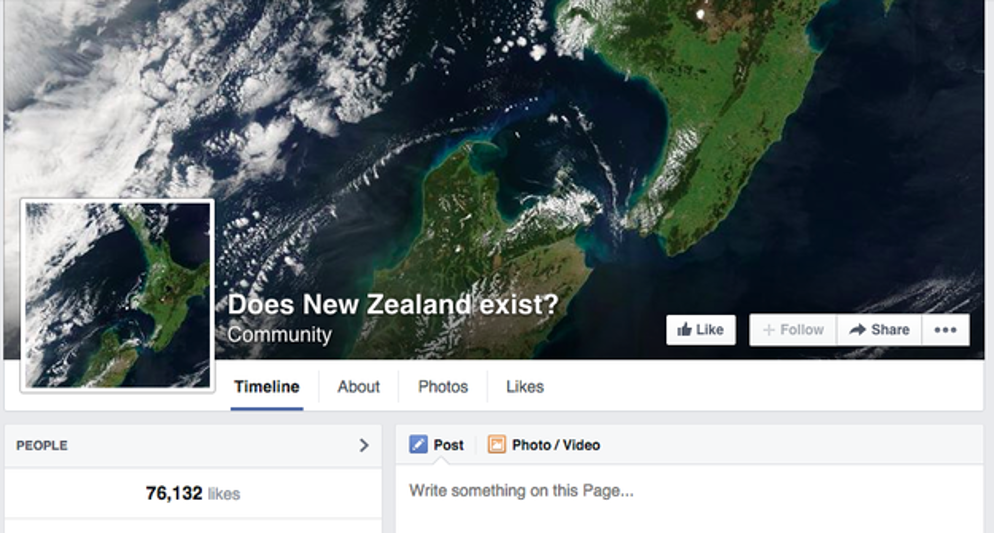
Task: Open the three-dots more options menu
Action: (945, 330)
